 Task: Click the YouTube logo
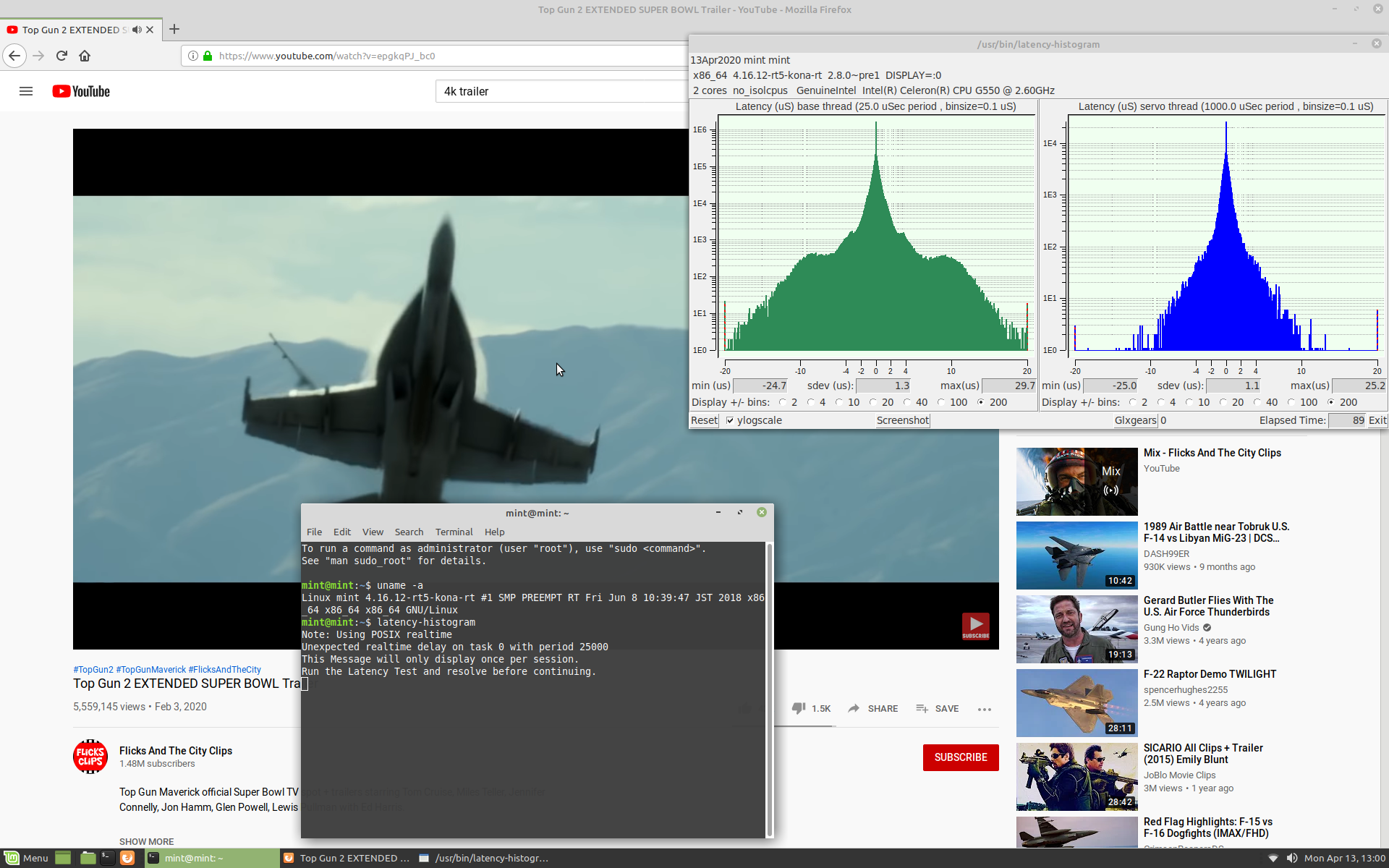81,91
